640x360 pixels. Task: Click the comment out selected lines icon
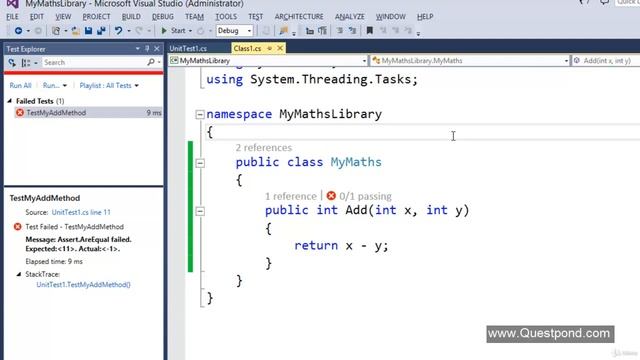click(340, 31)
